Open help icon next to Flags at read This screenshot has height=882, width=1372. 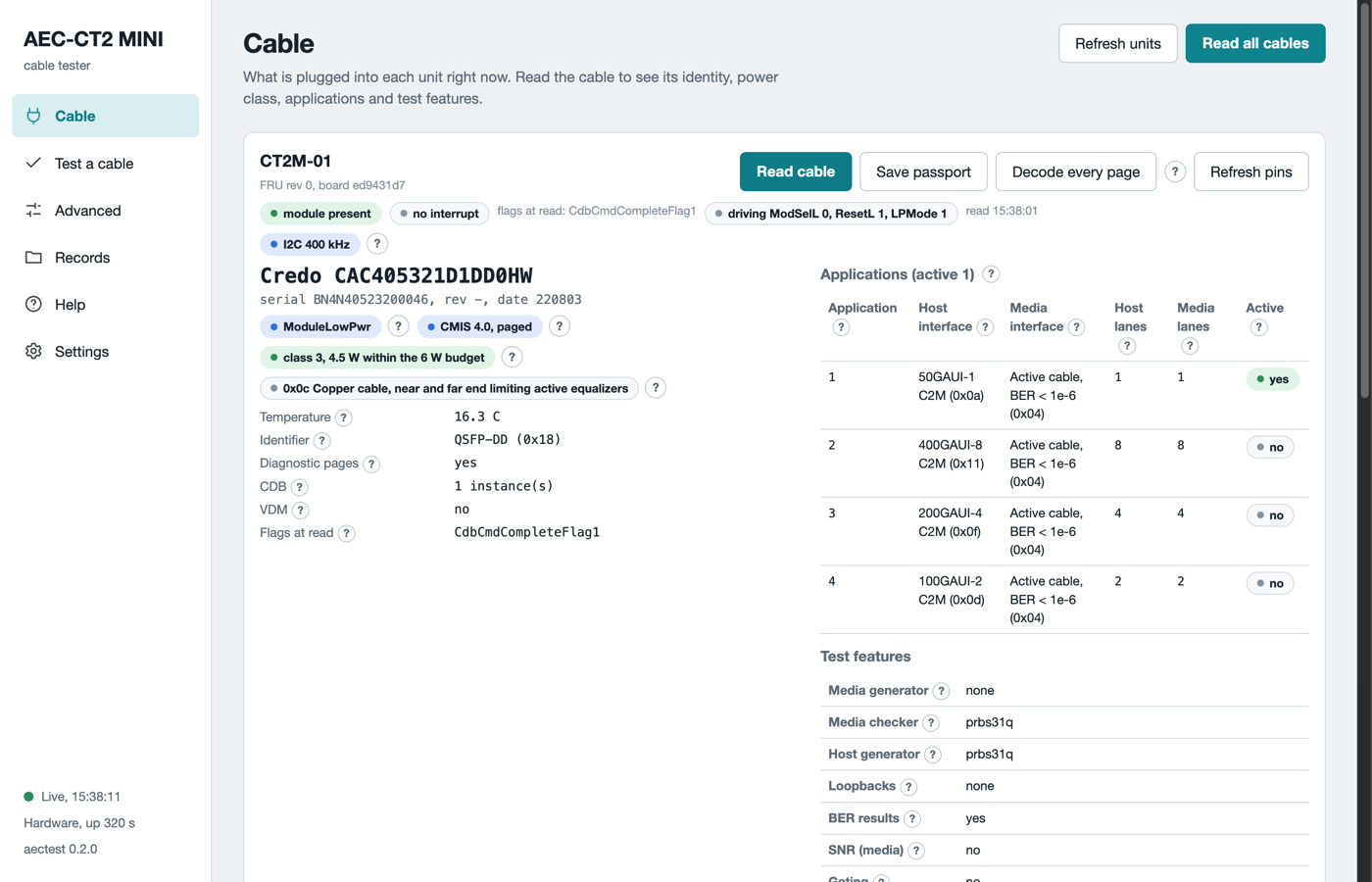[346, 533]
